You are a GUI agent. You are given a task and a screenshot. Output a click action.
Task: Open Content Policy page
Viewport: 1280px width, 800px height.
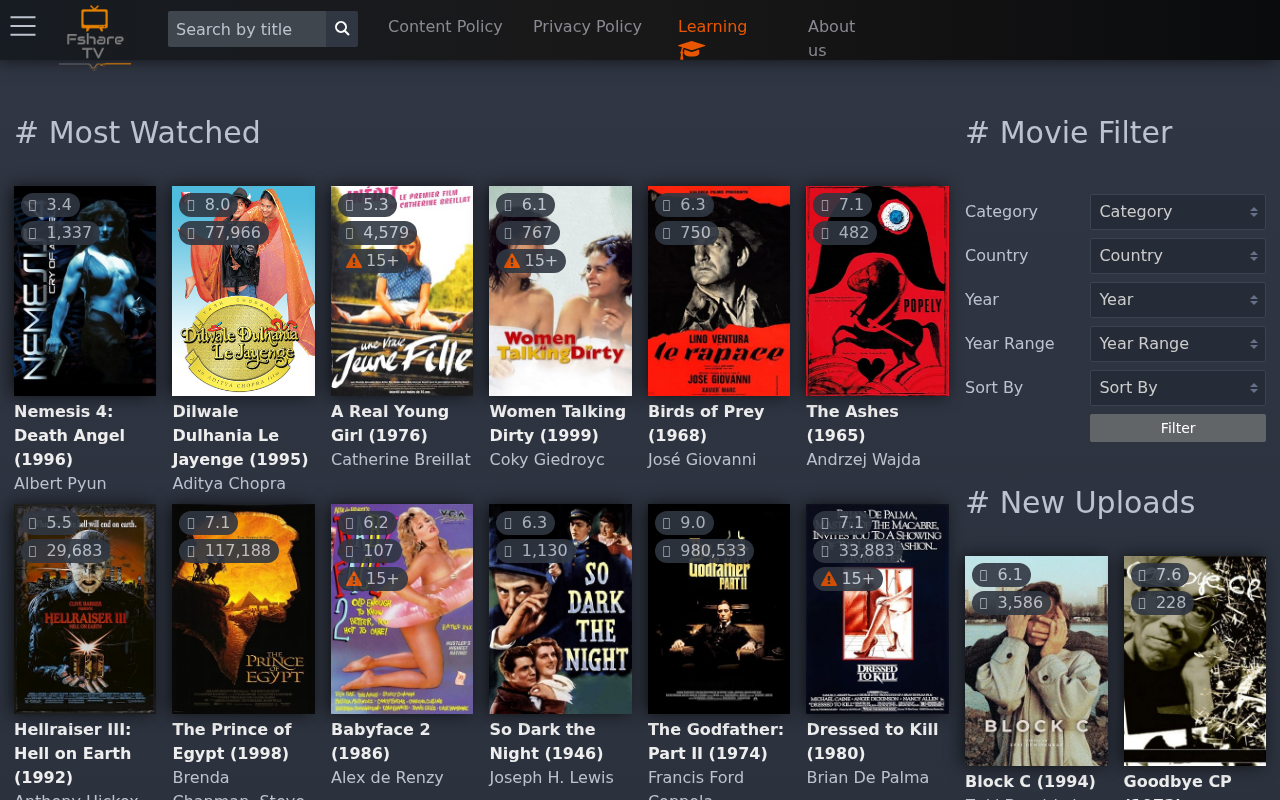pyautogui.click(x=445, y=27)
